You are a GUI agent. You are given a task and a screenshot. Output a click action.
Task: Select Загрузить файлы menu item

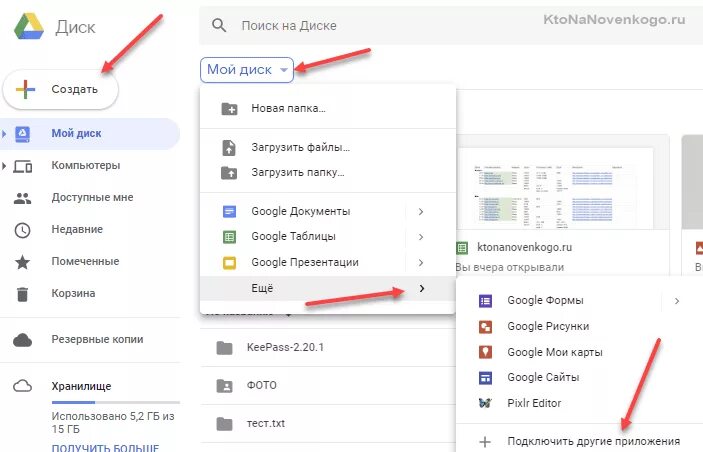[x=328, y=148]
